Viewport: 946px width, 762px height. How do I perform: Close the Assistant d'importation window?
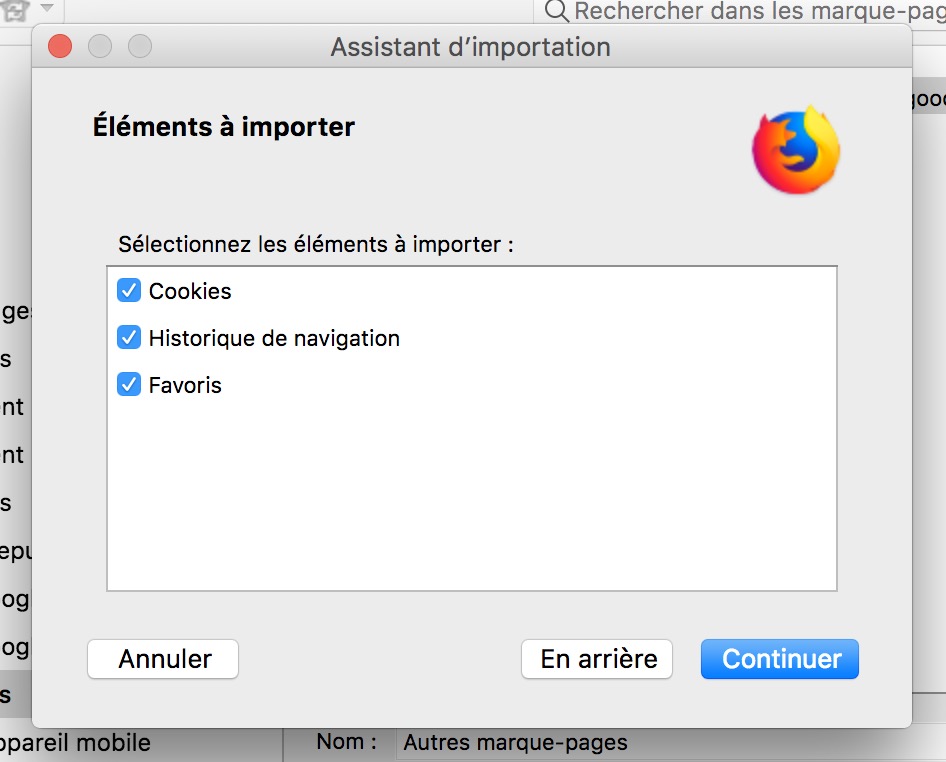(x=60, y=46)
